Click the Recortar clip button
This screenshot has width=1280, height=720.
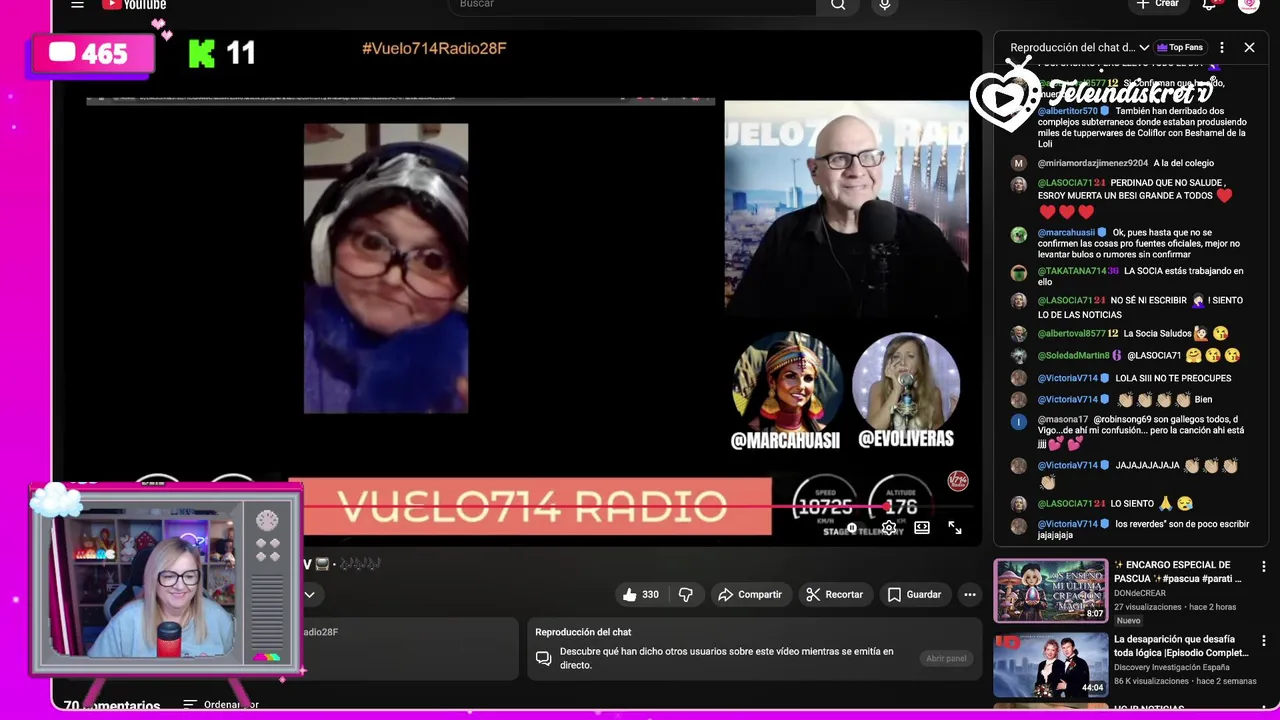[x=835, y=594]
